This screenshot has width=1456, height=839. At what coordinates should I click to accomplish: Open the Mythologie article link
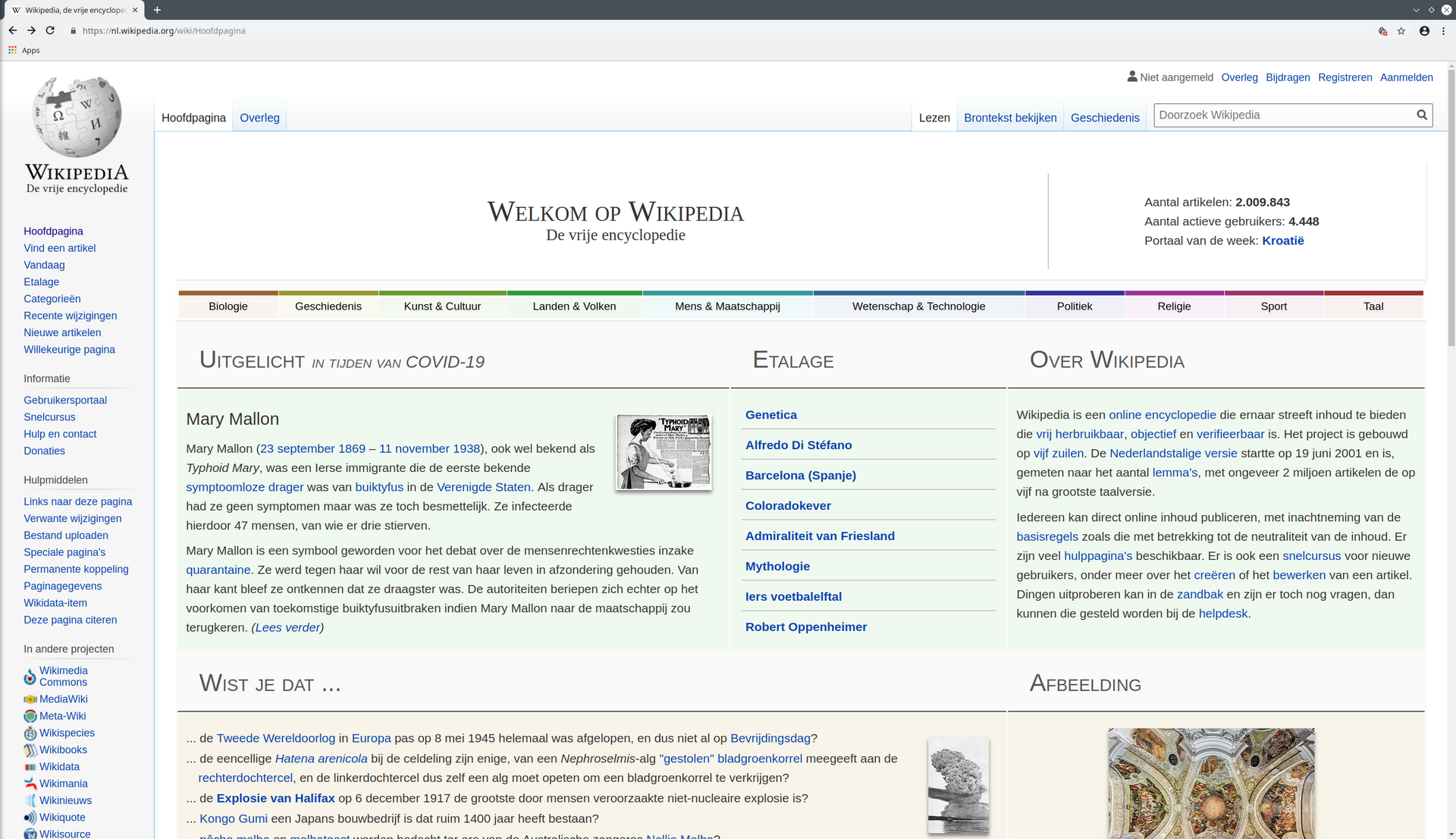click(x=777, y=567)
